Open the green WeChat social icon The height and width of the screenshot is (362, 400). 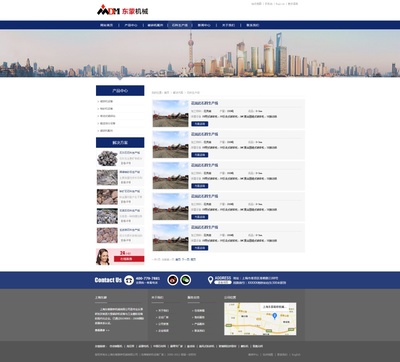pyautogui.click(x=186, y=280)
